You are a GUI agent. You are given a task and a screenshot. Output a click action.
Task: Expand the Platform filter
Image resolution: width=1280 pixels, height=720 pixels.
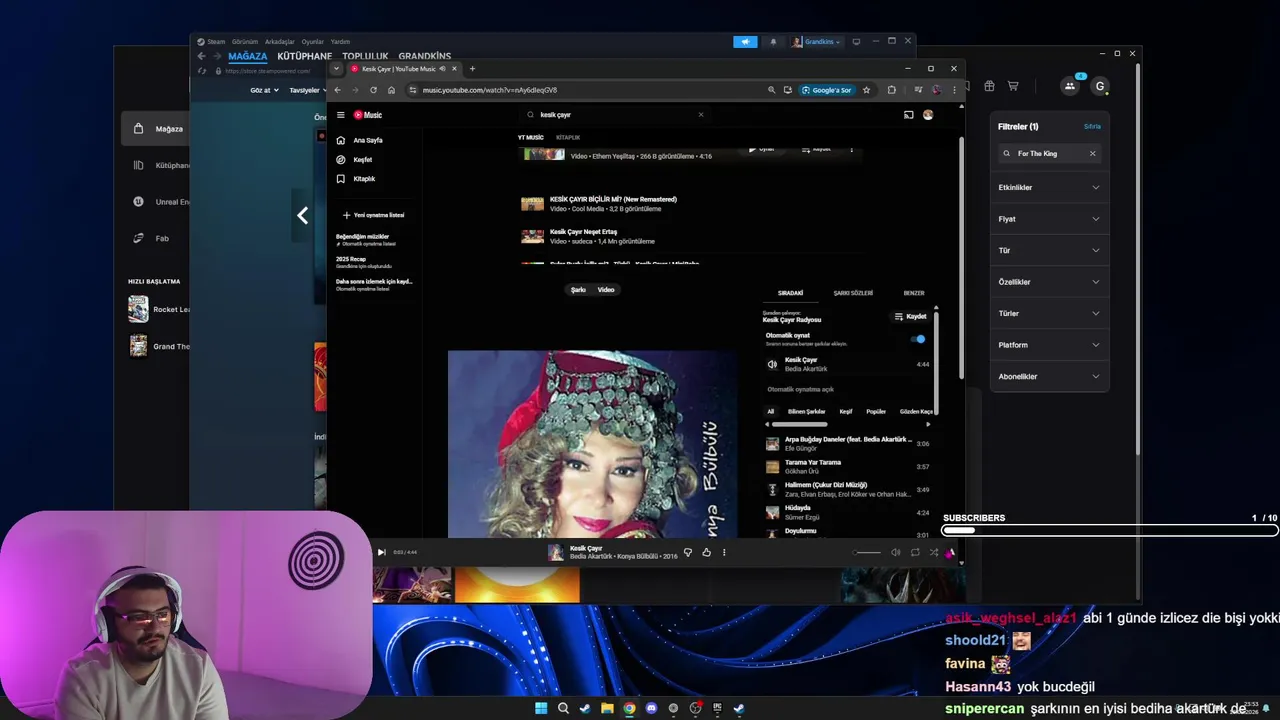pos(1049,345)
